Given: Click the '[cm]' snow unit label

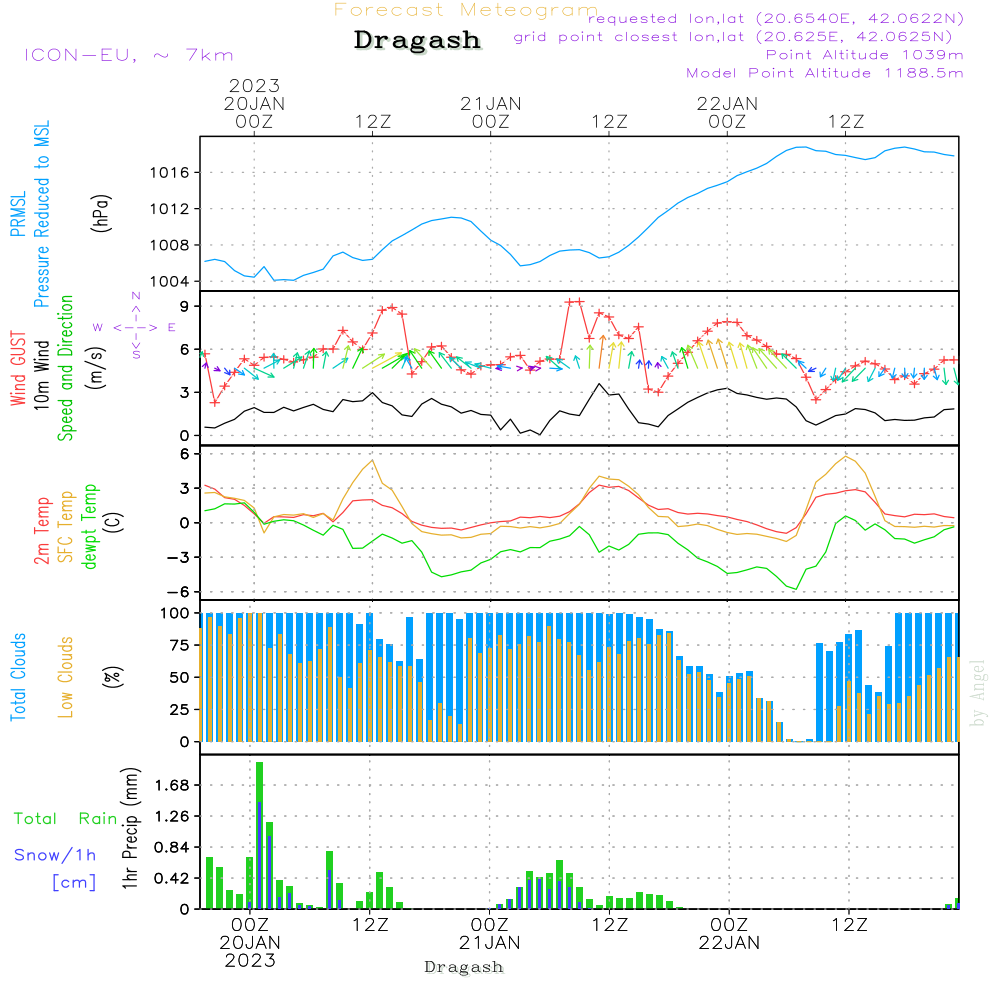Looking at the screenshot, I should point(74,883).
